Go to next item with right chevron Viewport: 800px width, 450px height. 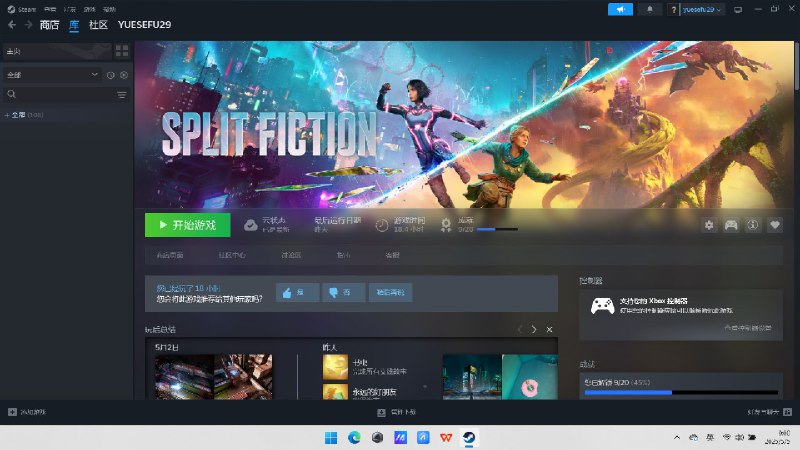pyautogui.click(x=534, y=329)
